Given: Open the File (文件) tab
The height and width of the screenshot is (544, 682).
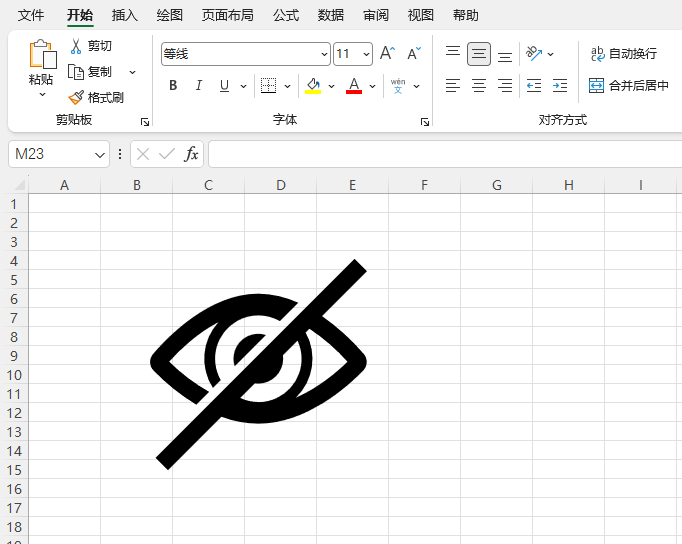Looking at the screenshot, I should click(x=31, y=15).
